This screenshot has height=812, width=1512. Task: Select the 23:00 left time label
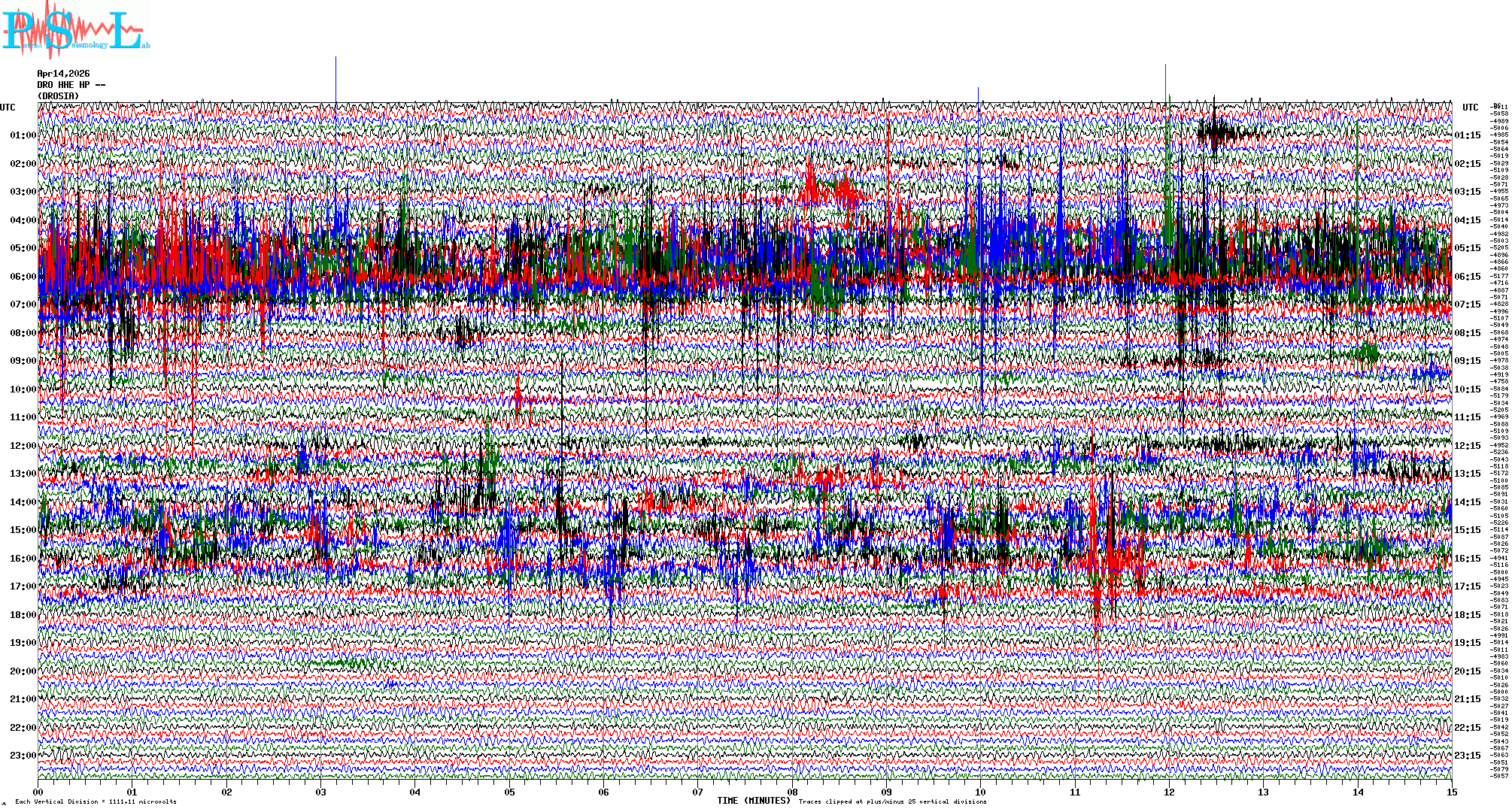tap(23, 756)
